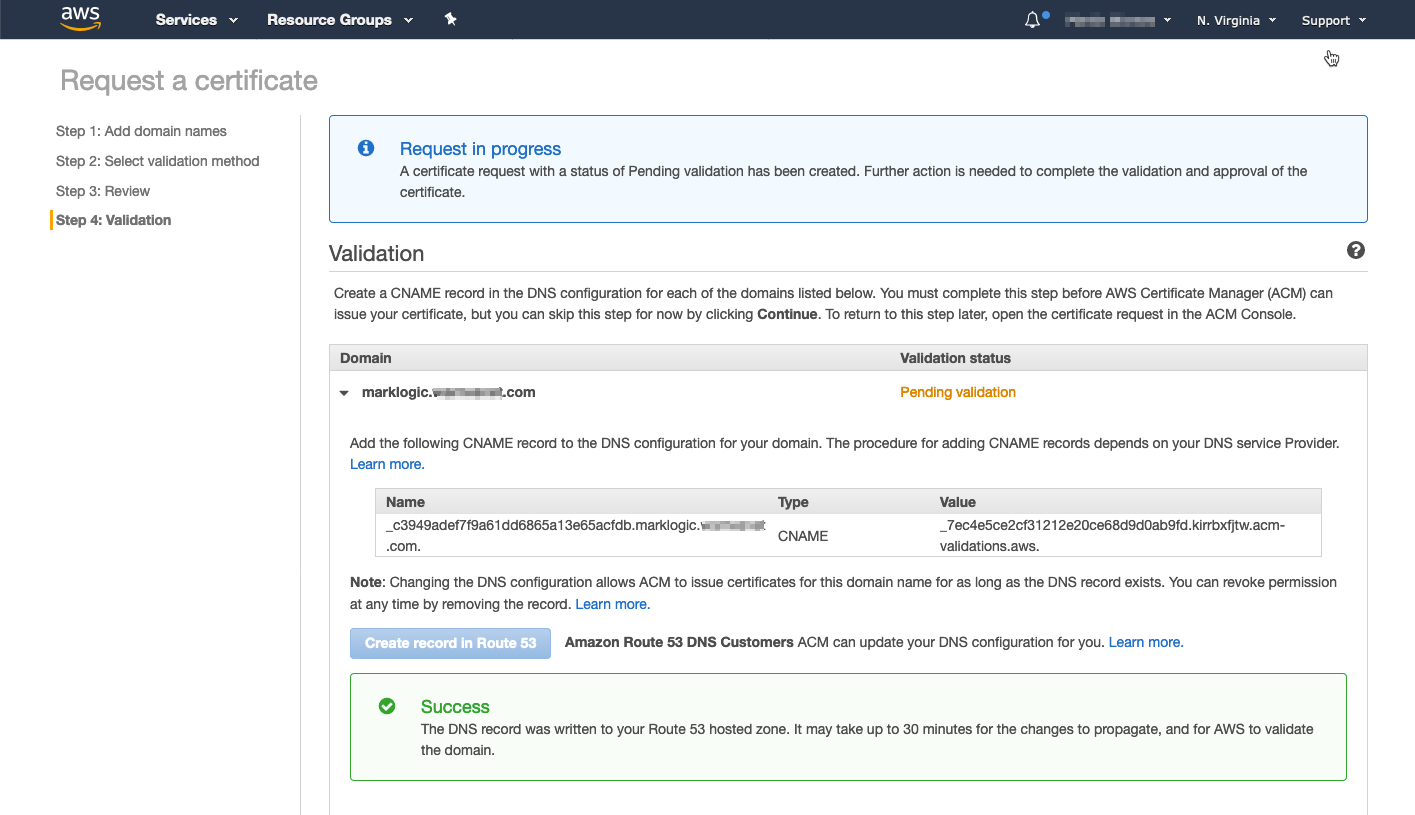
Task: Click the AWS logo home icon
Action: tap(80, 18)
